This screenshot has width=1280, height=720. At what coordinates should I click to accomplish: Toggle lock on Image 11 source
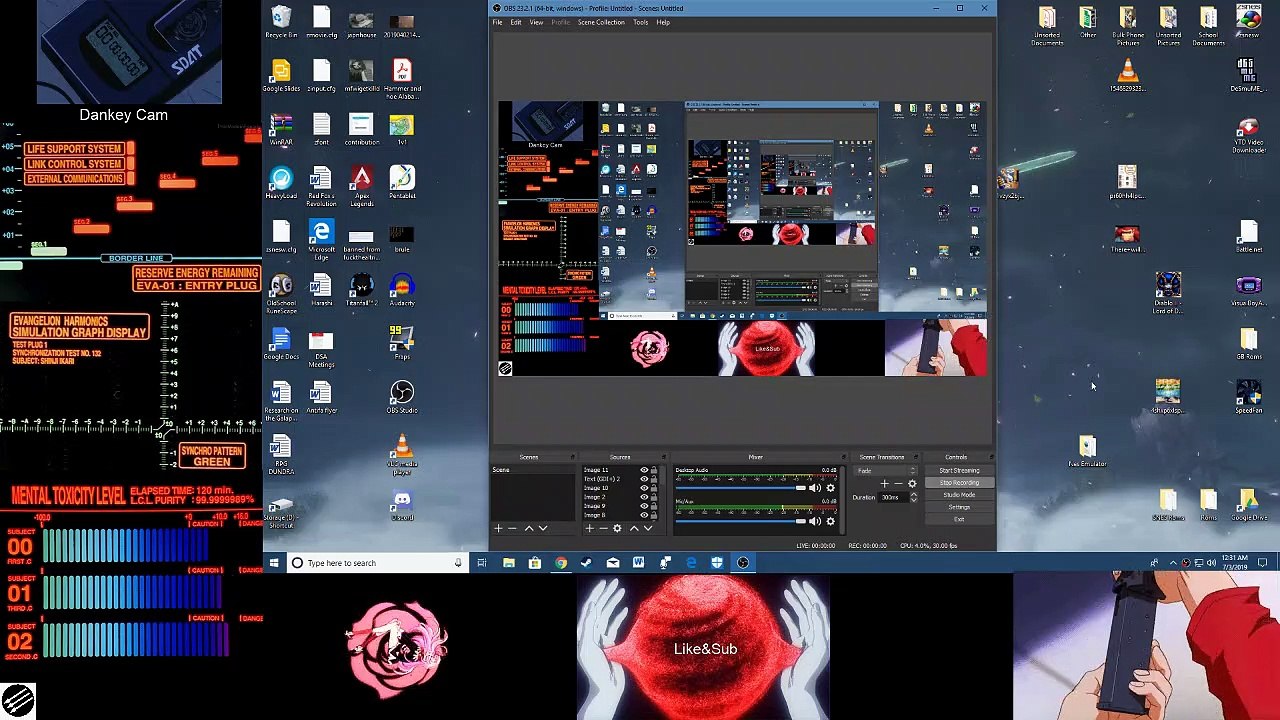pos(654,470)
